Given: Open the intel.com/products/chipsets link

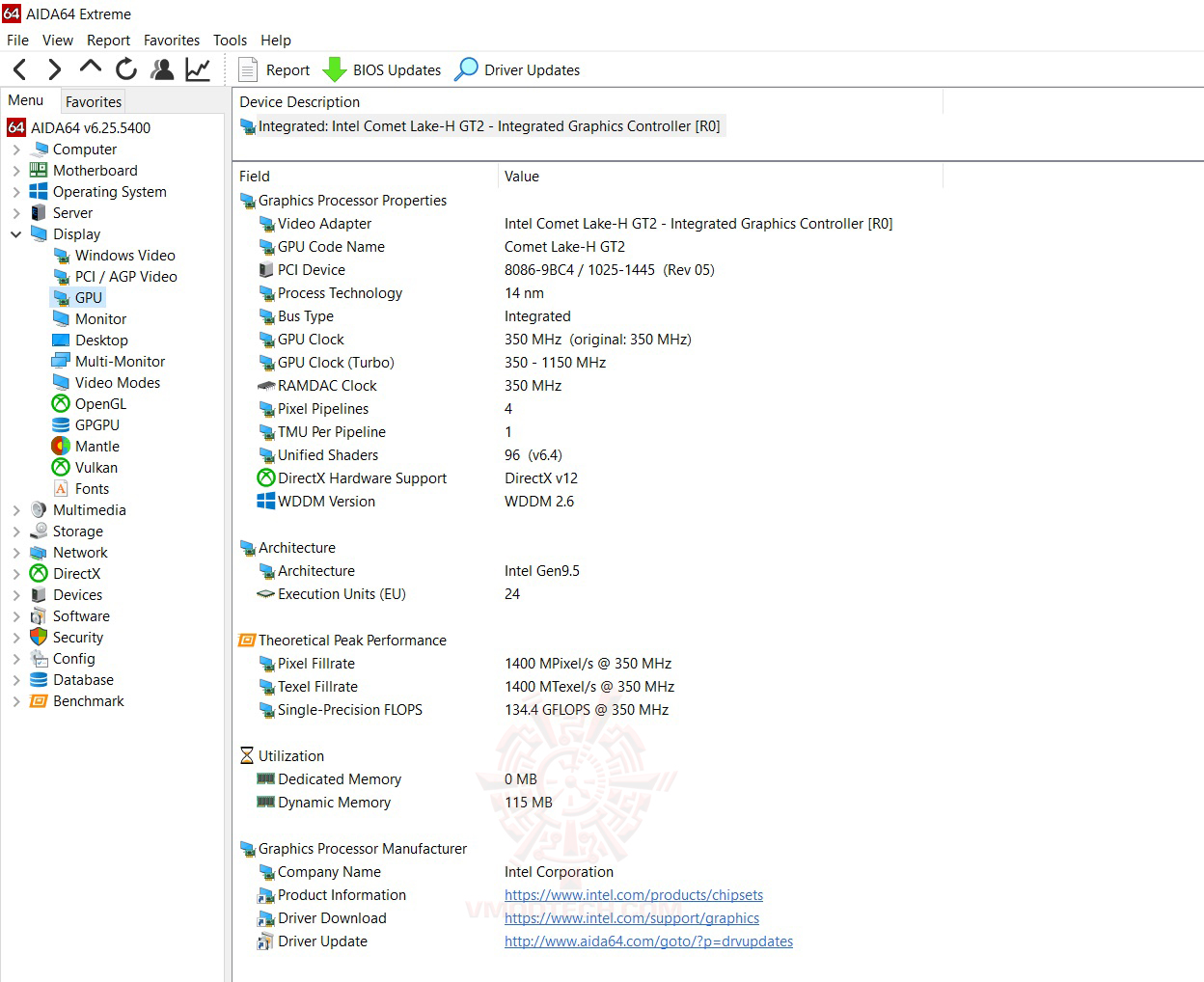Looking at the screenshot, I should [x=634, y=895].
